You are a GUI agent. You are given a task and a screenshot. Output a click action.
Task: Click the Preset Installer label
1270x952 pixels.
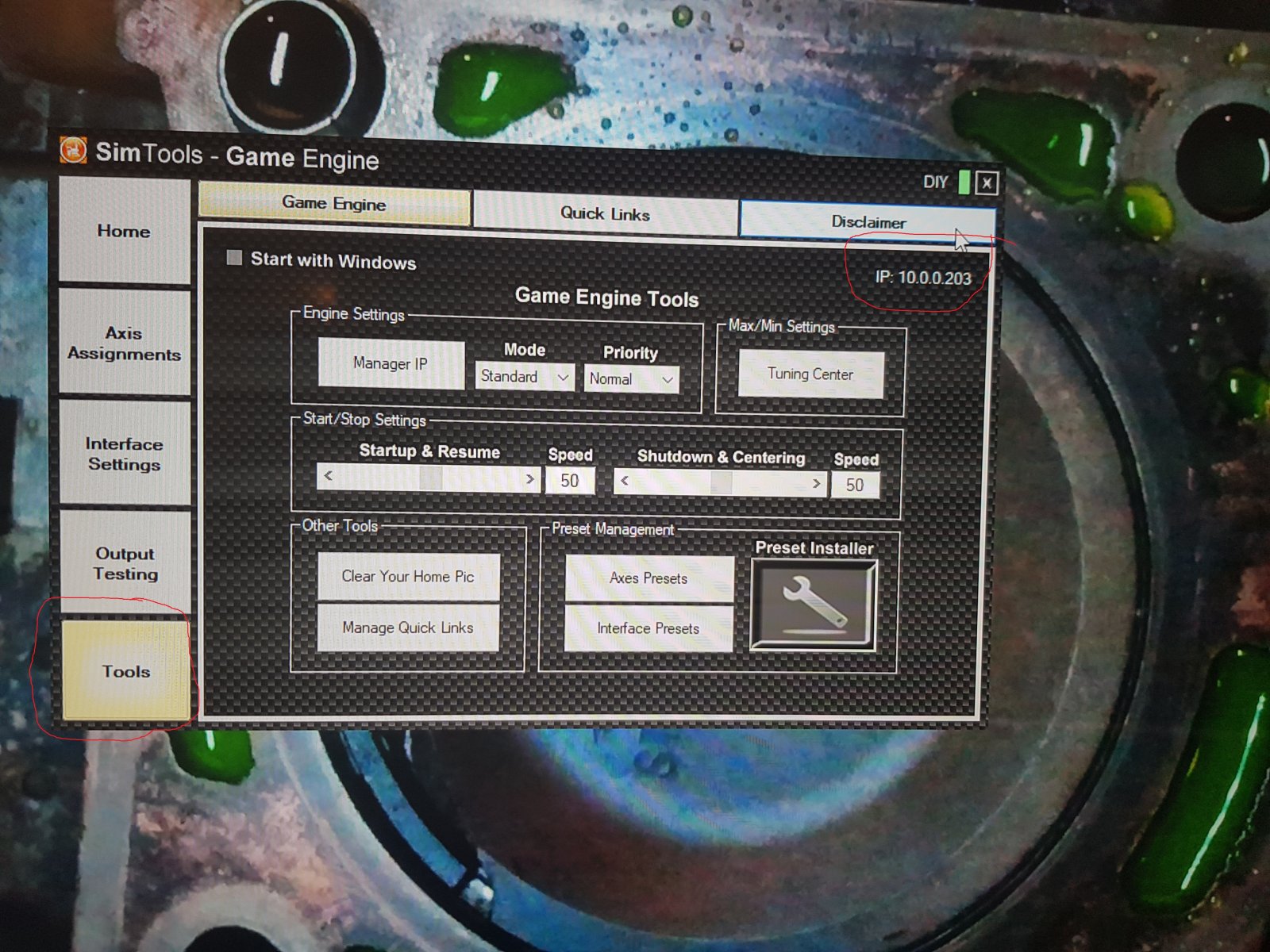pos(814,547)
